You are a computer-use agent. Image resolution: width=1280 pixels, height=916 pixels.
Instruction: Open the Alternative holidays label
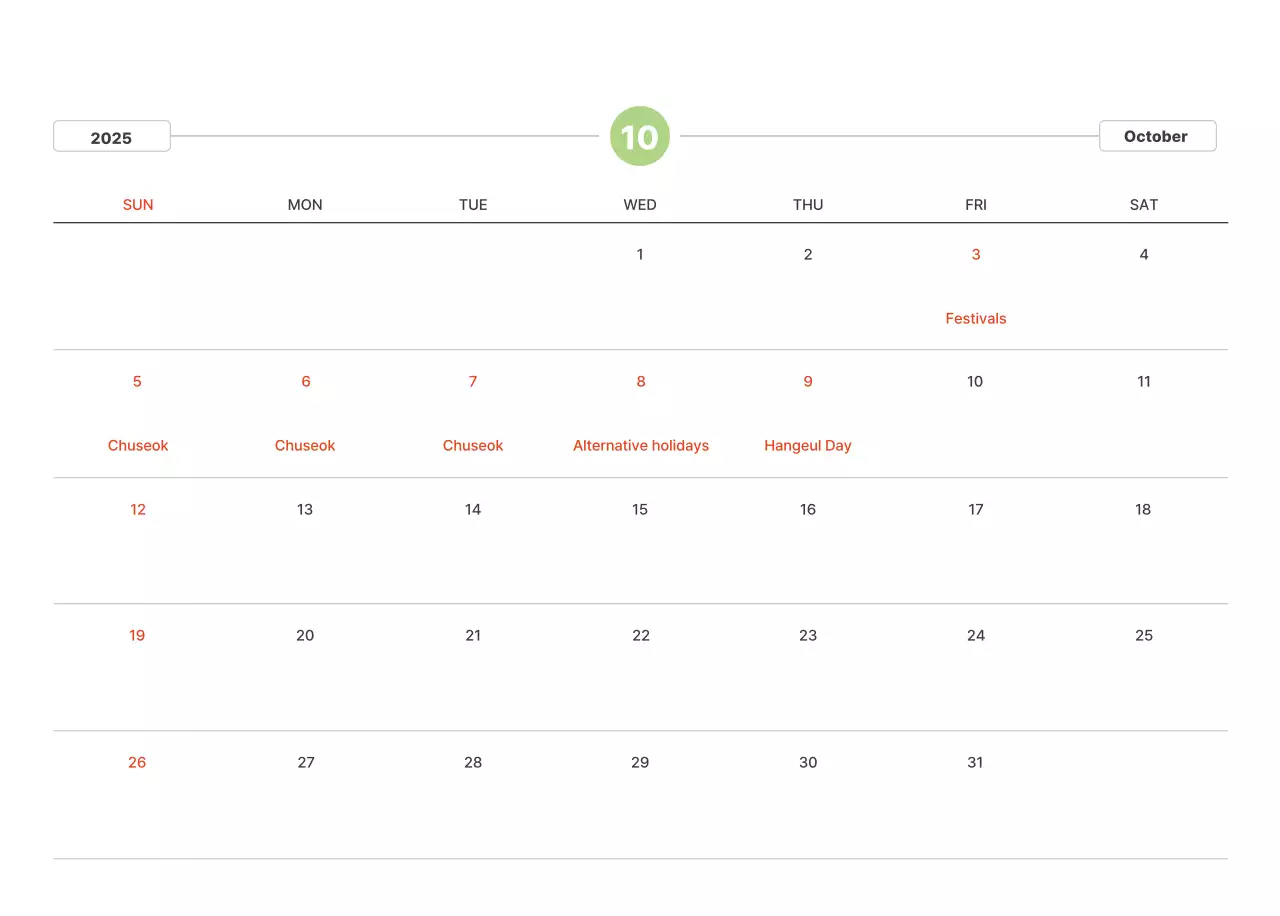[640, 446]
